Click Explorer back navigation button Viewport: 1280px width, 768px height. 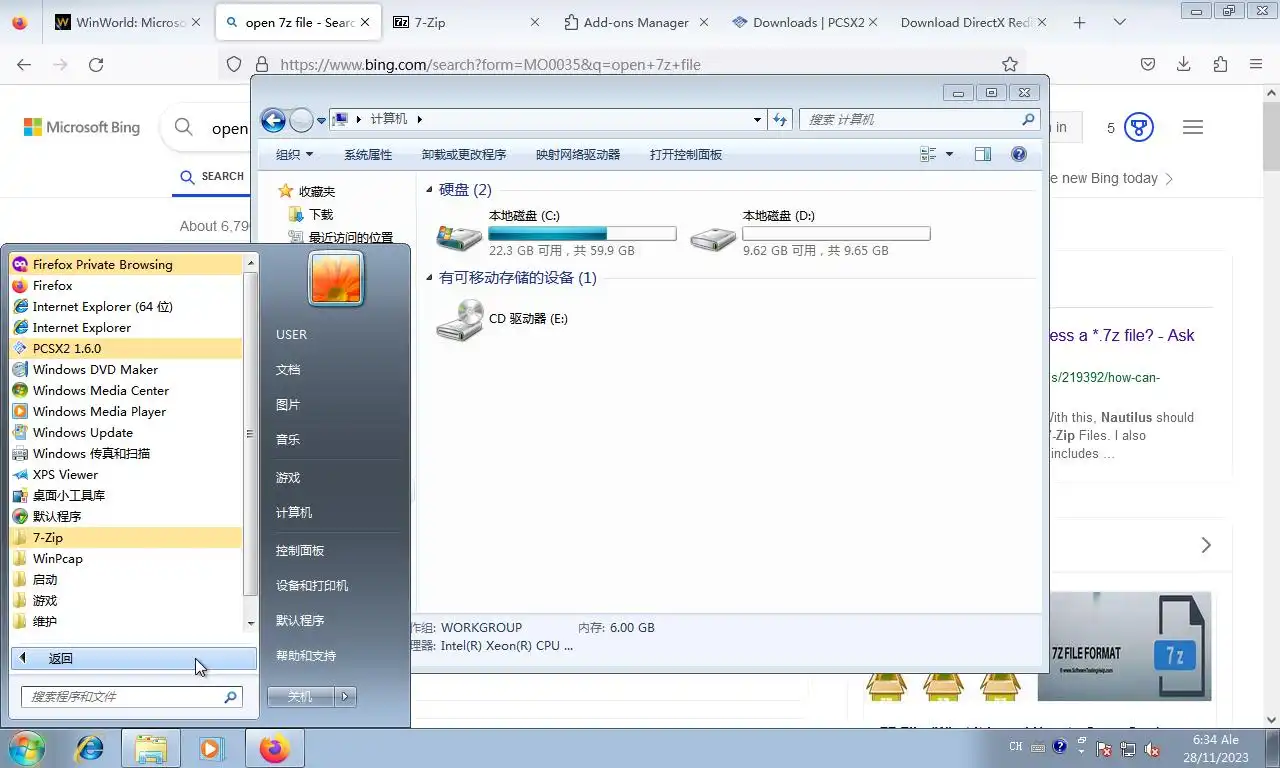273,120
